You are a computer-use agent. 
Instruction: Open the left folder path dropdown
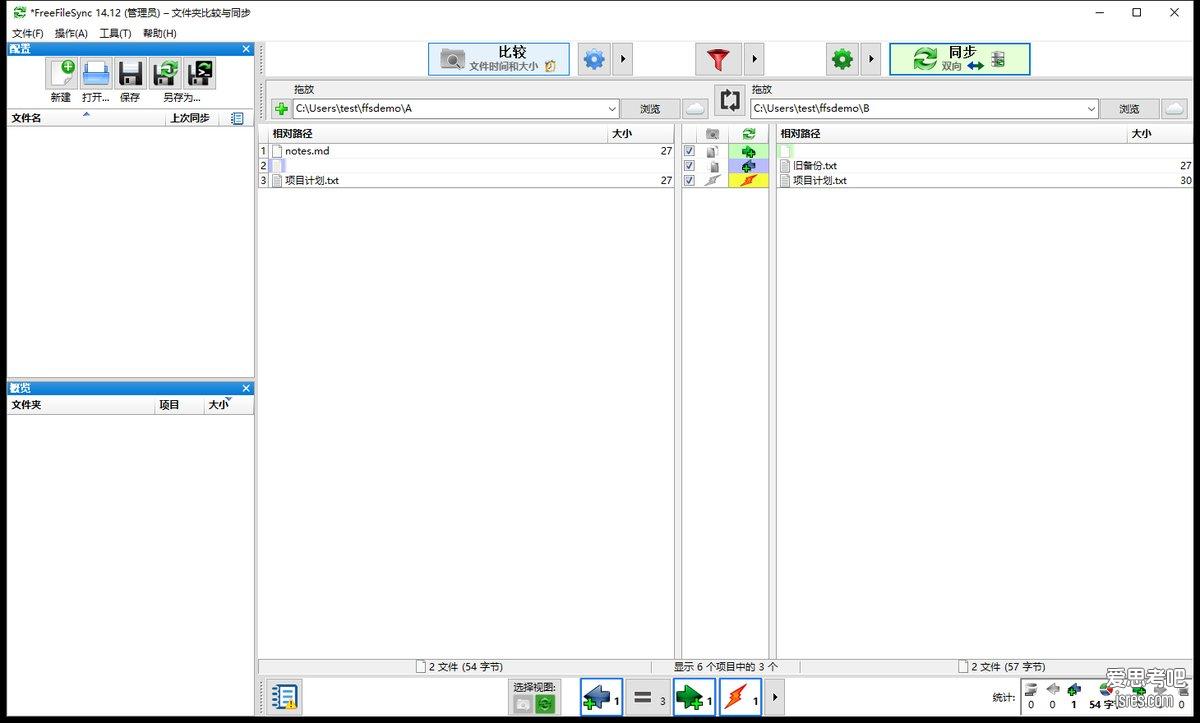[x=612, y=109]
